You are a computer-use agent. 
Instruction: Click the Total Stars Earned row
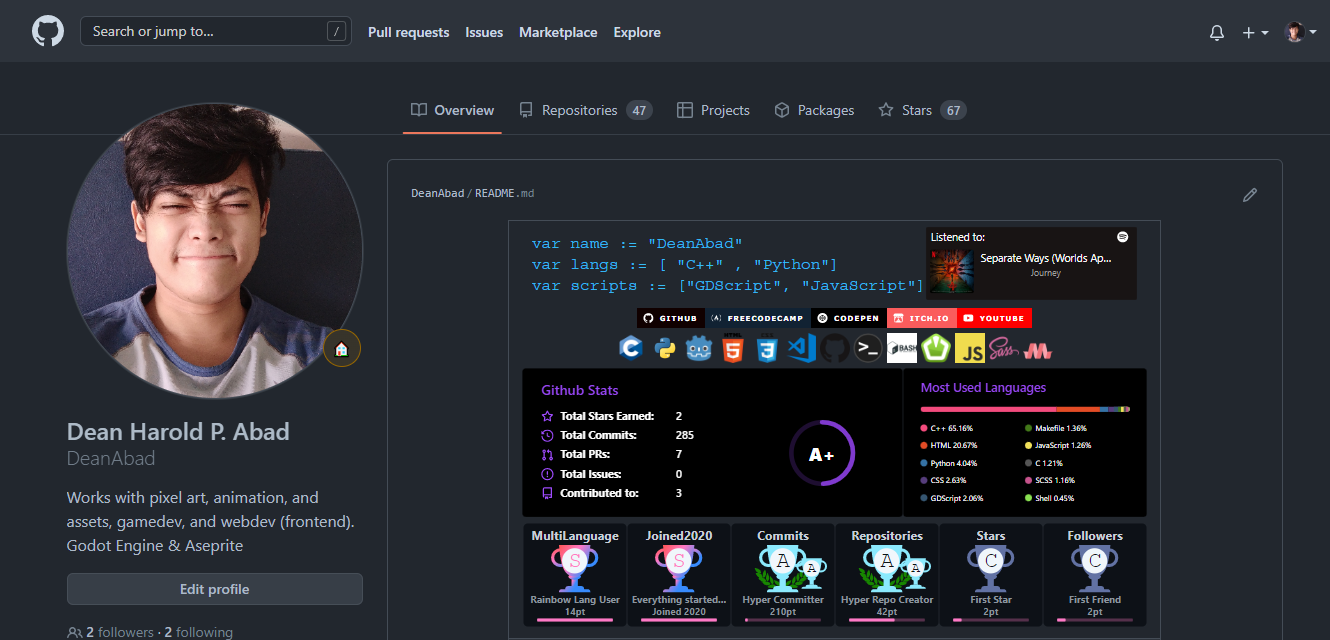click(x=612, y=416)
